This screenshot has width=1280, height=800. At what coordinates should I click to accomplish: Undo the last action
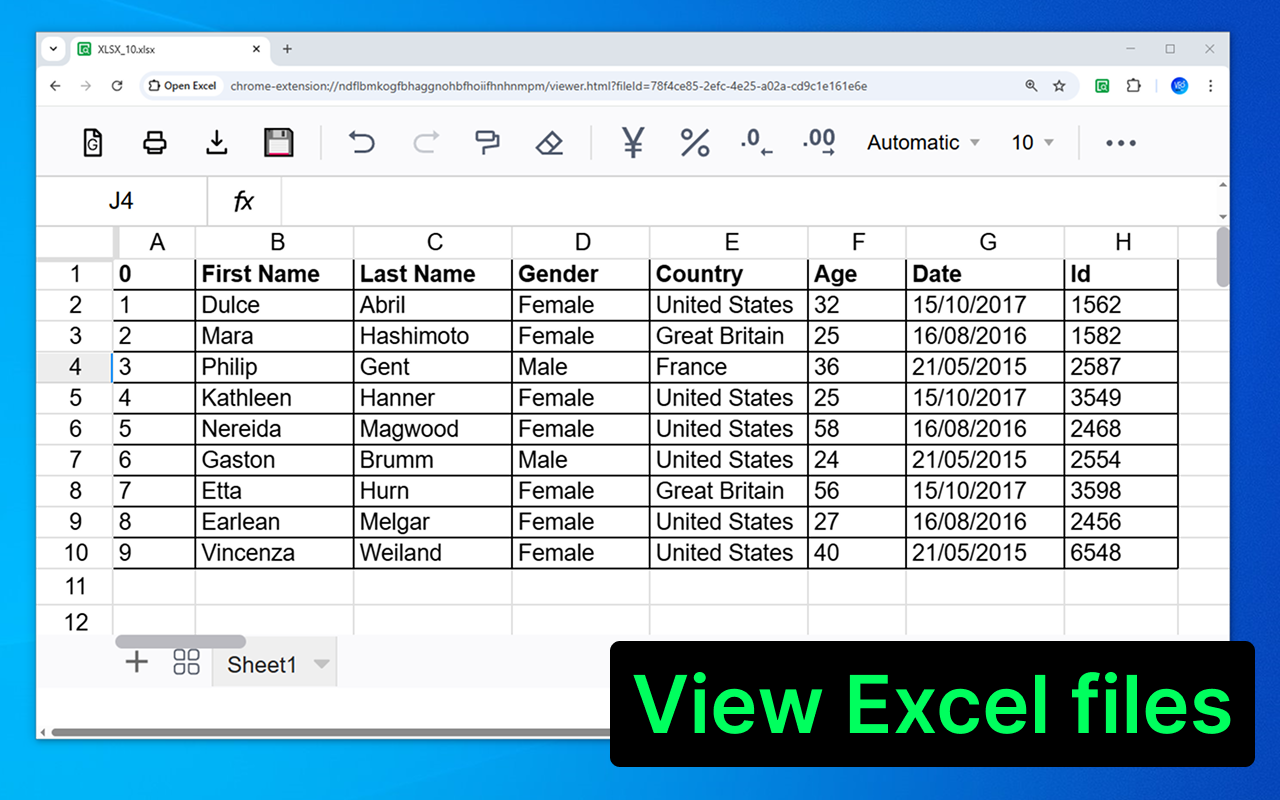pos(362,143)
